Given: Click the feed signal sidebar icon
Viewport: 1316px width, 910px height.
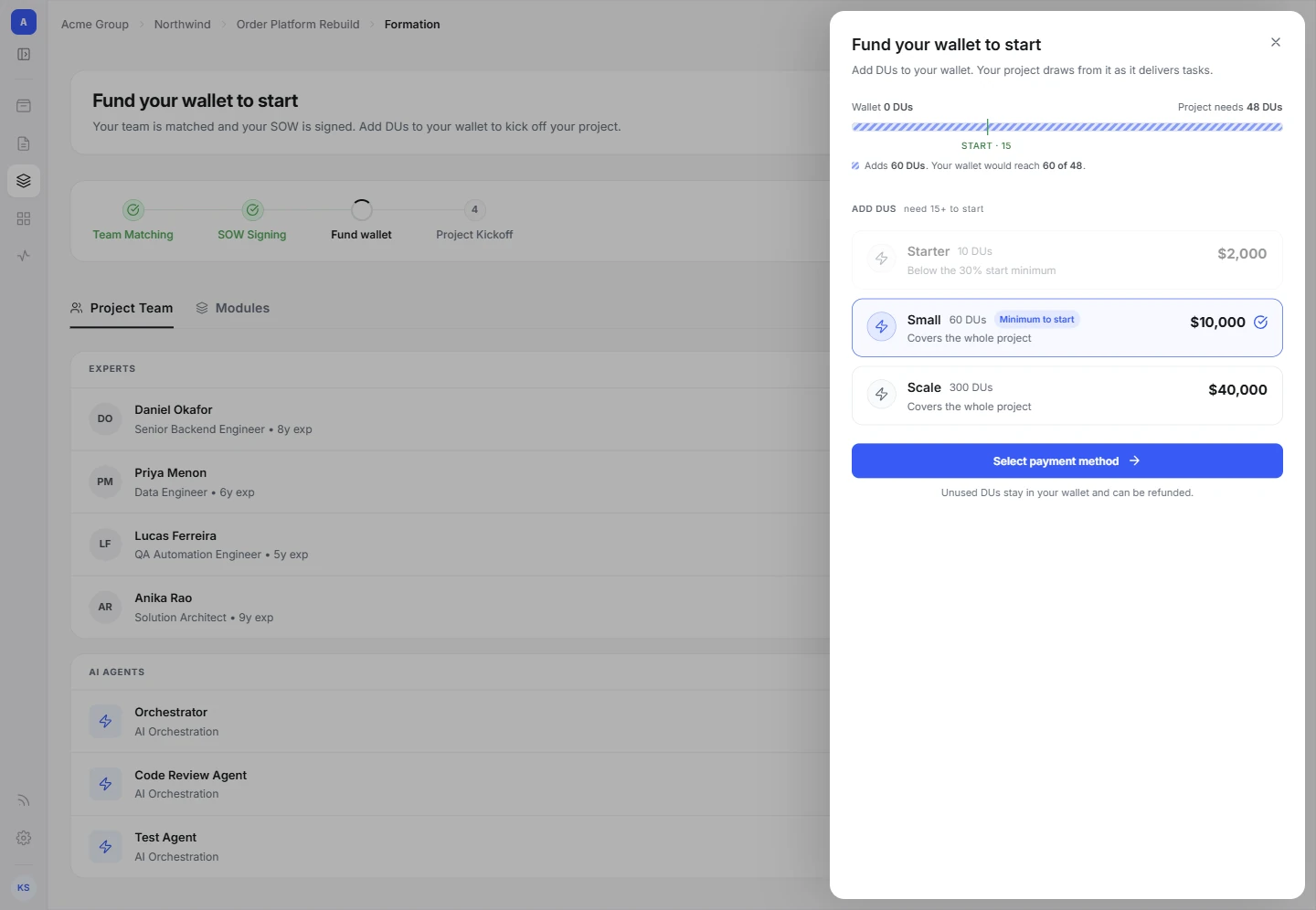Looking at the screenshot, I should (24, 800).
